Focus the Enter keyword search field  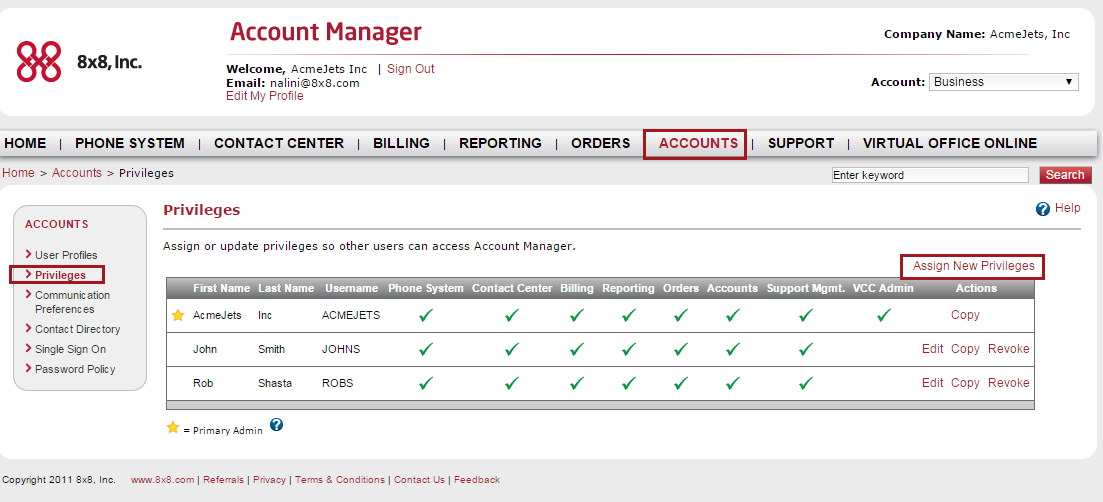pos(929,175)
